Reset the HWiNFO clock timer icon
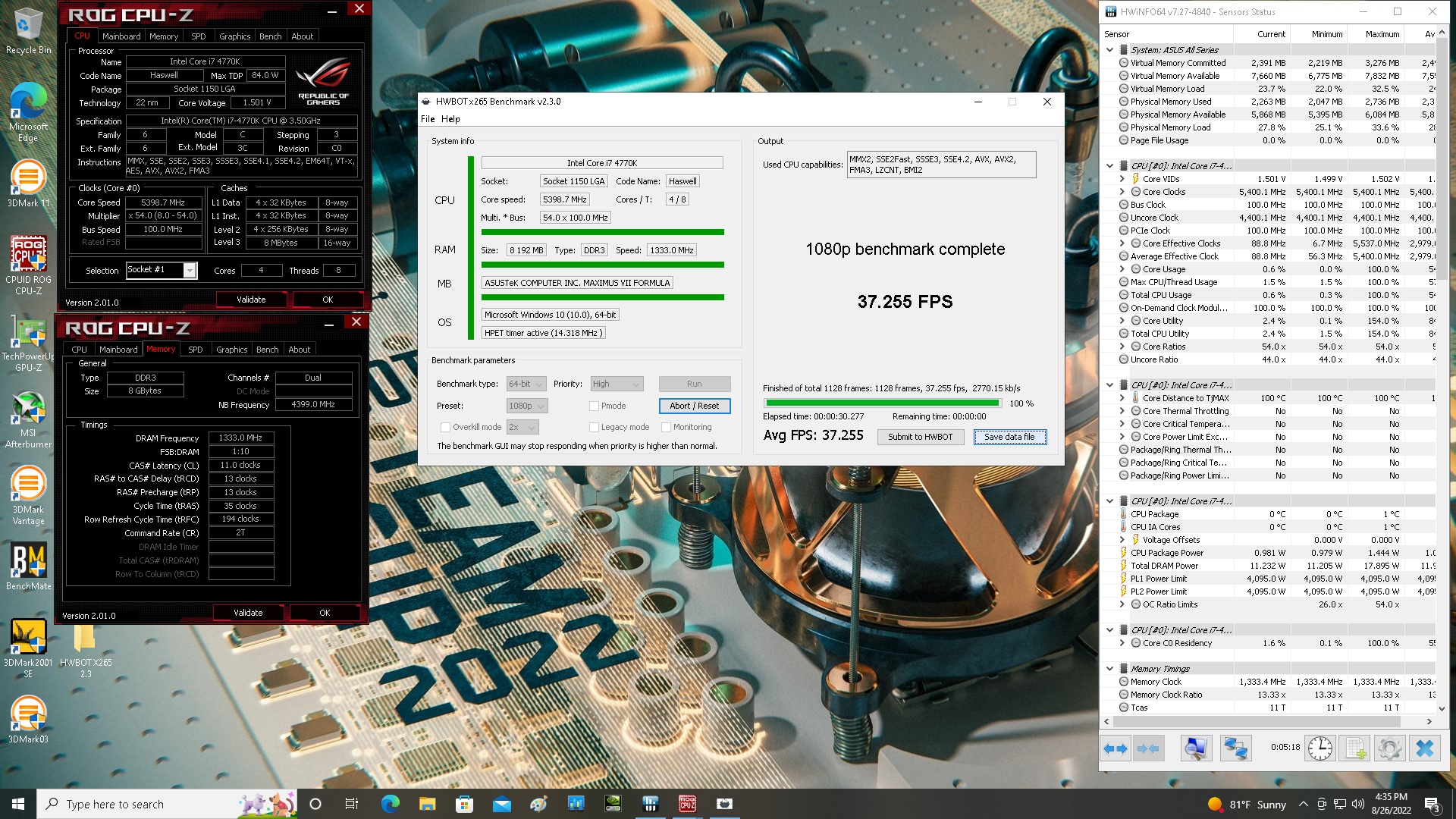Image resolution: width=1456 pixels, height=819 pixels. coord(1319,748)
